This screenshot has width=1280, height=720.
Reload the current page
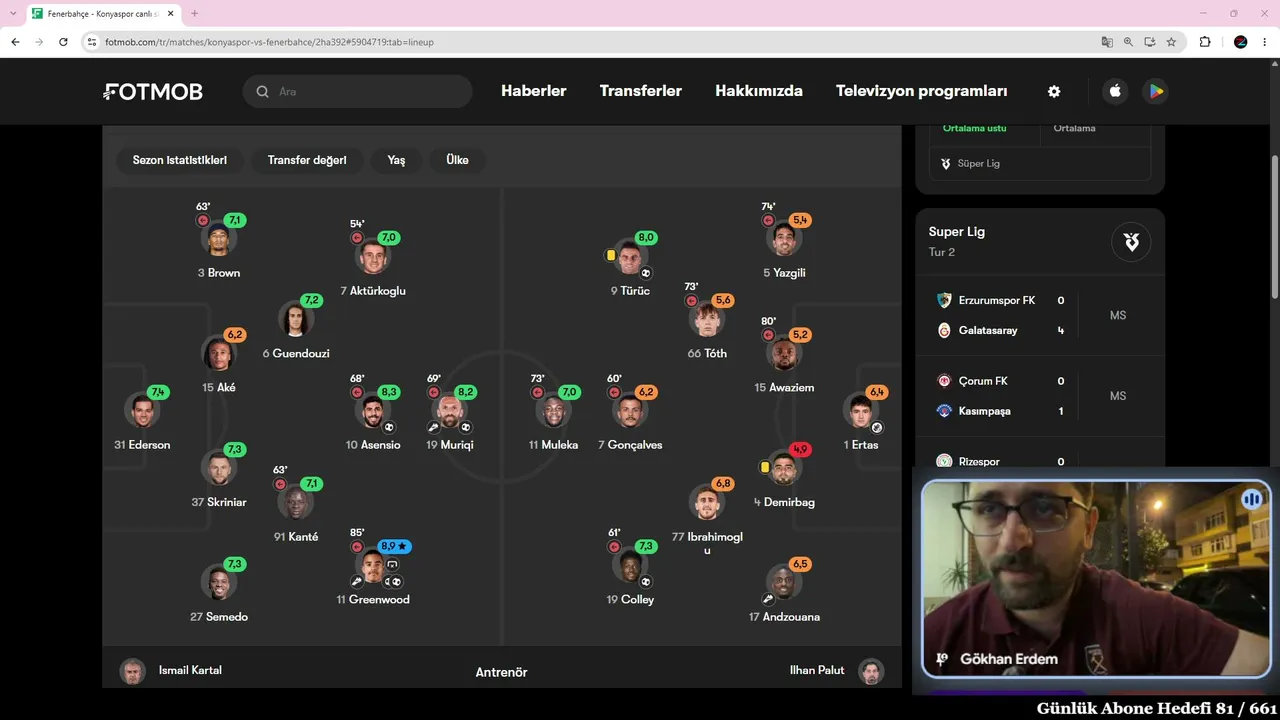tap(63, 42)
